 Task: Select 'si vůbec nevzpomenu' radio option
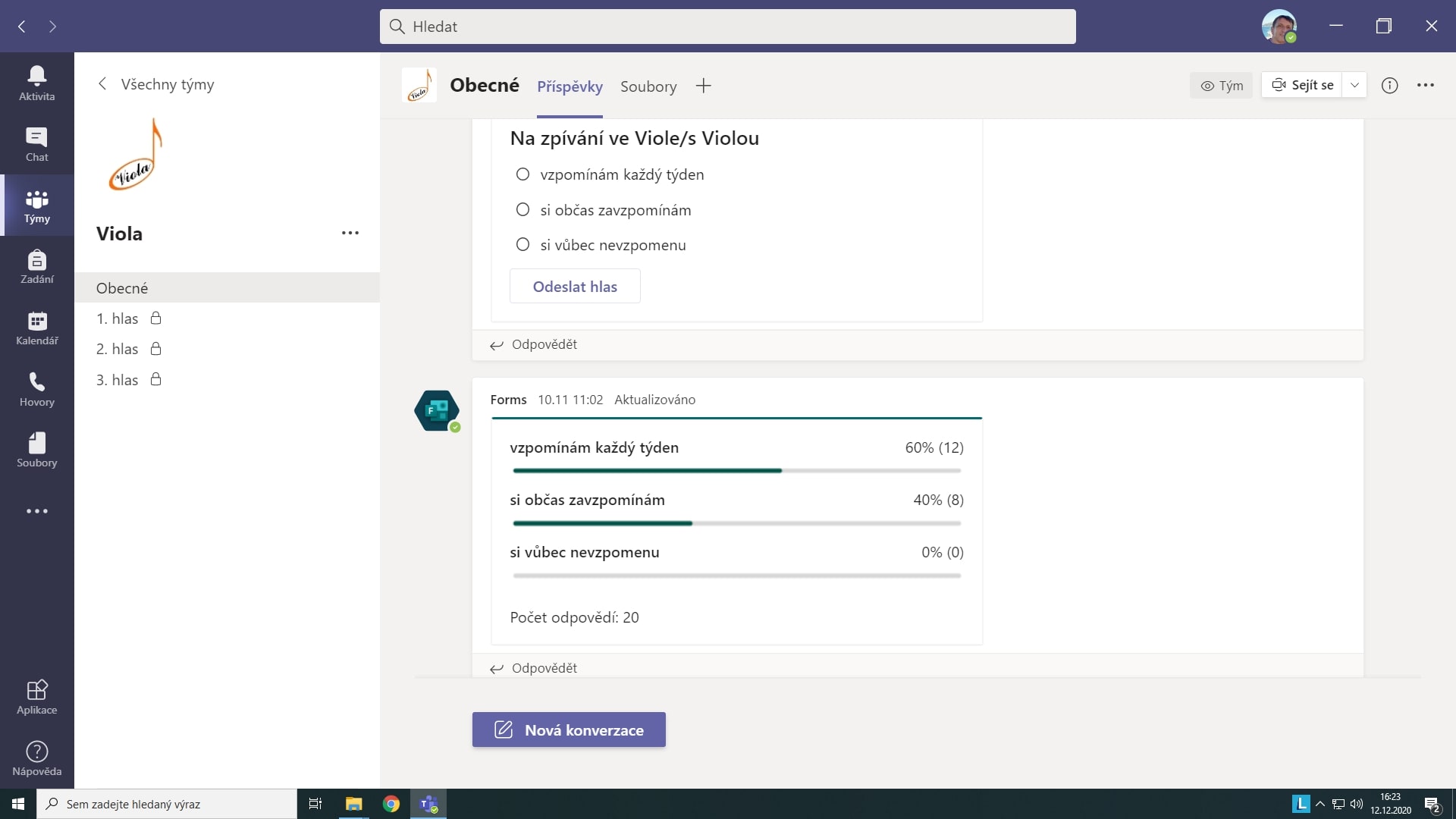click(x=522, y=245)
